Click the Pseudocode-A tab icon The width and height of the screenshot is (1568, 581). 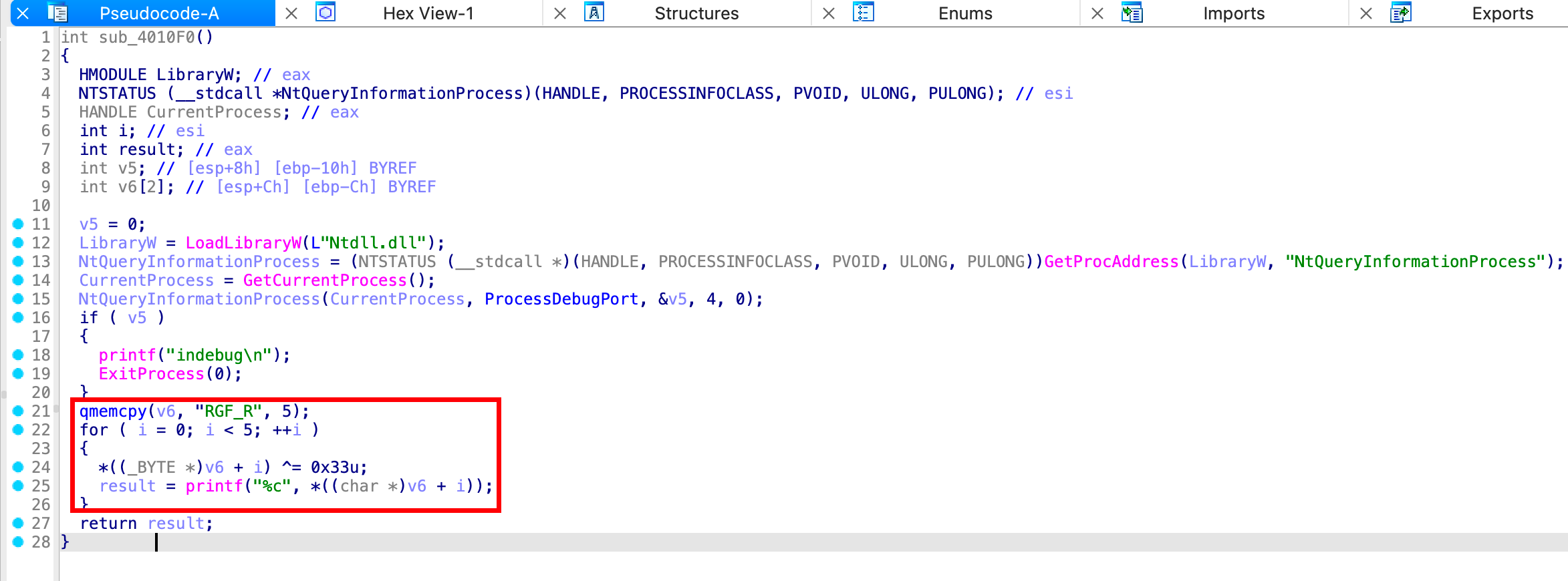point(58,13)
